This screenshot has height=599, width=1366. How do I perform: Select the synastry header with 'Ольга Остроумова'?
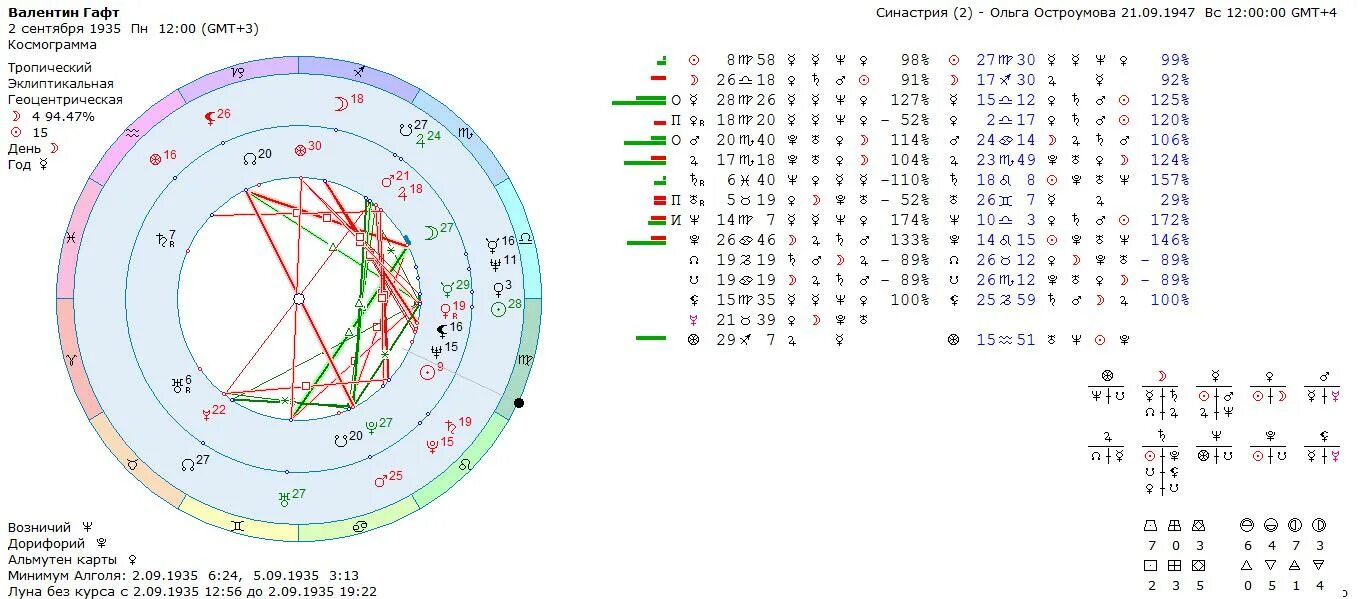click(1106, 13)
